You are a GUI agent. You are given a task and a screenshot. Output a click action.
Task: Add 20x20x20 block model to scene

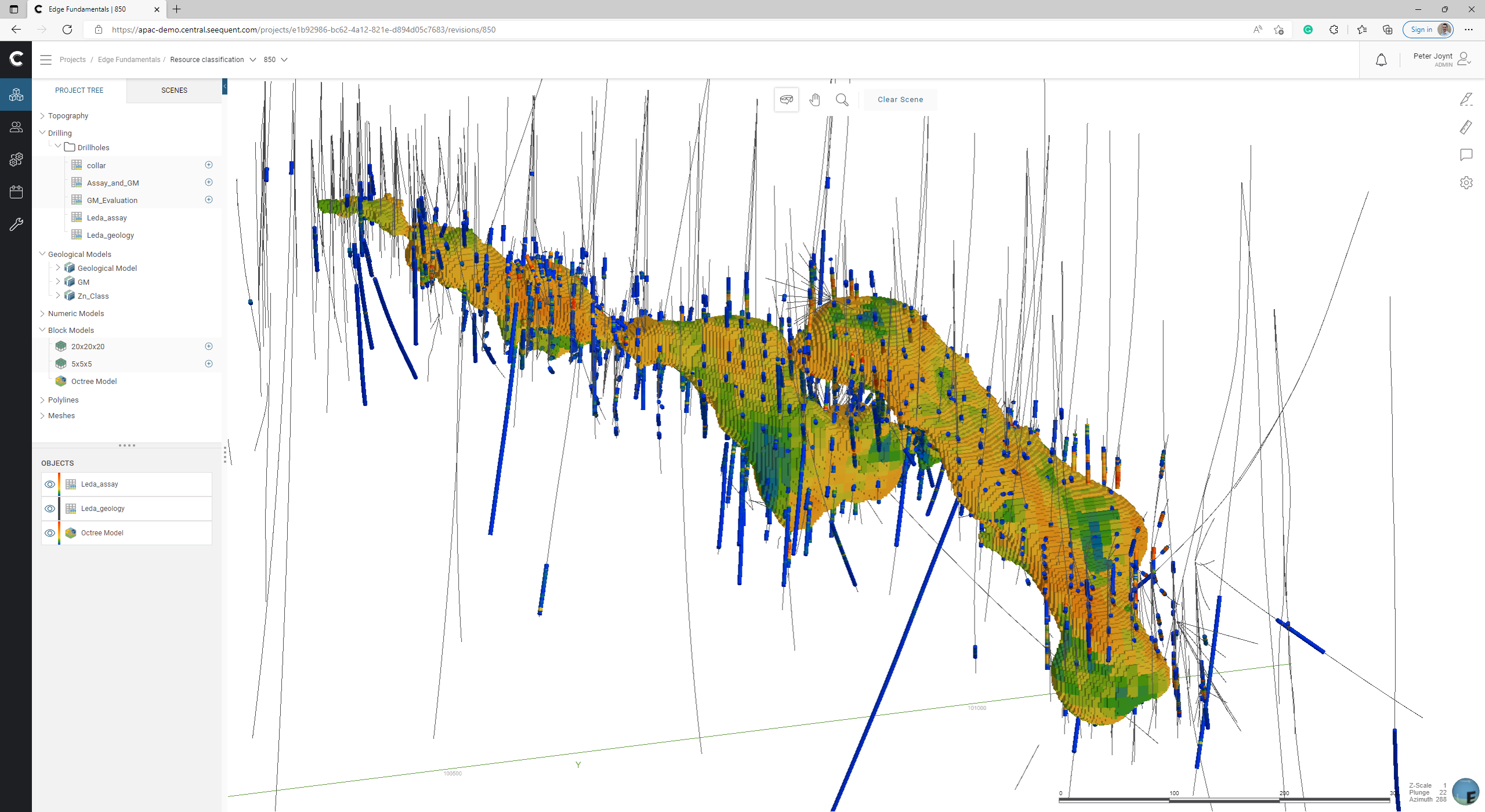pyautogui.click(x=209, y=346)
